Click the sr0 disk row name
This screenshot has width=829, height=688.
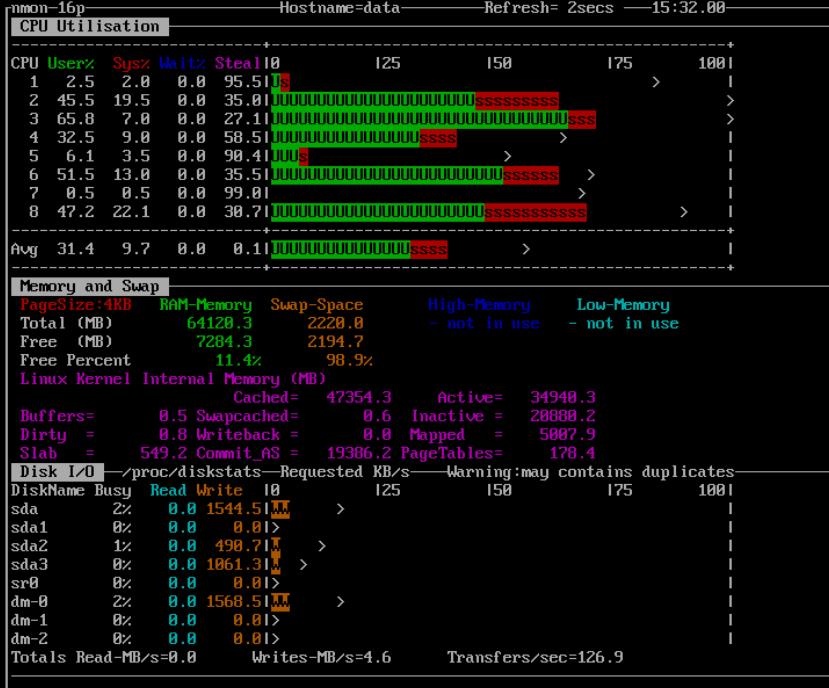coord(24,583)
